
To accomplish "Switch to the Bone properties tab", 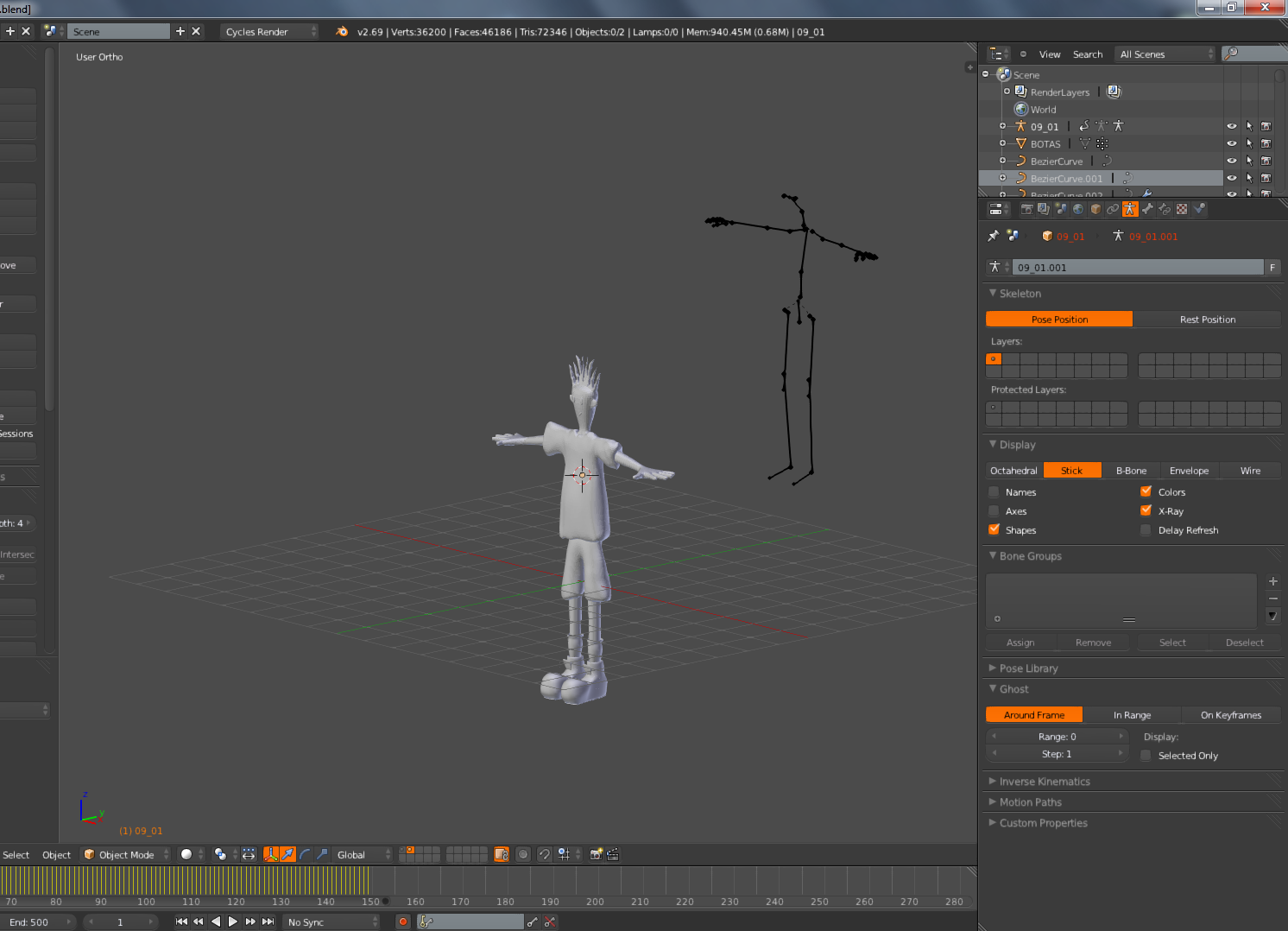I will (x=1147, y=209).
